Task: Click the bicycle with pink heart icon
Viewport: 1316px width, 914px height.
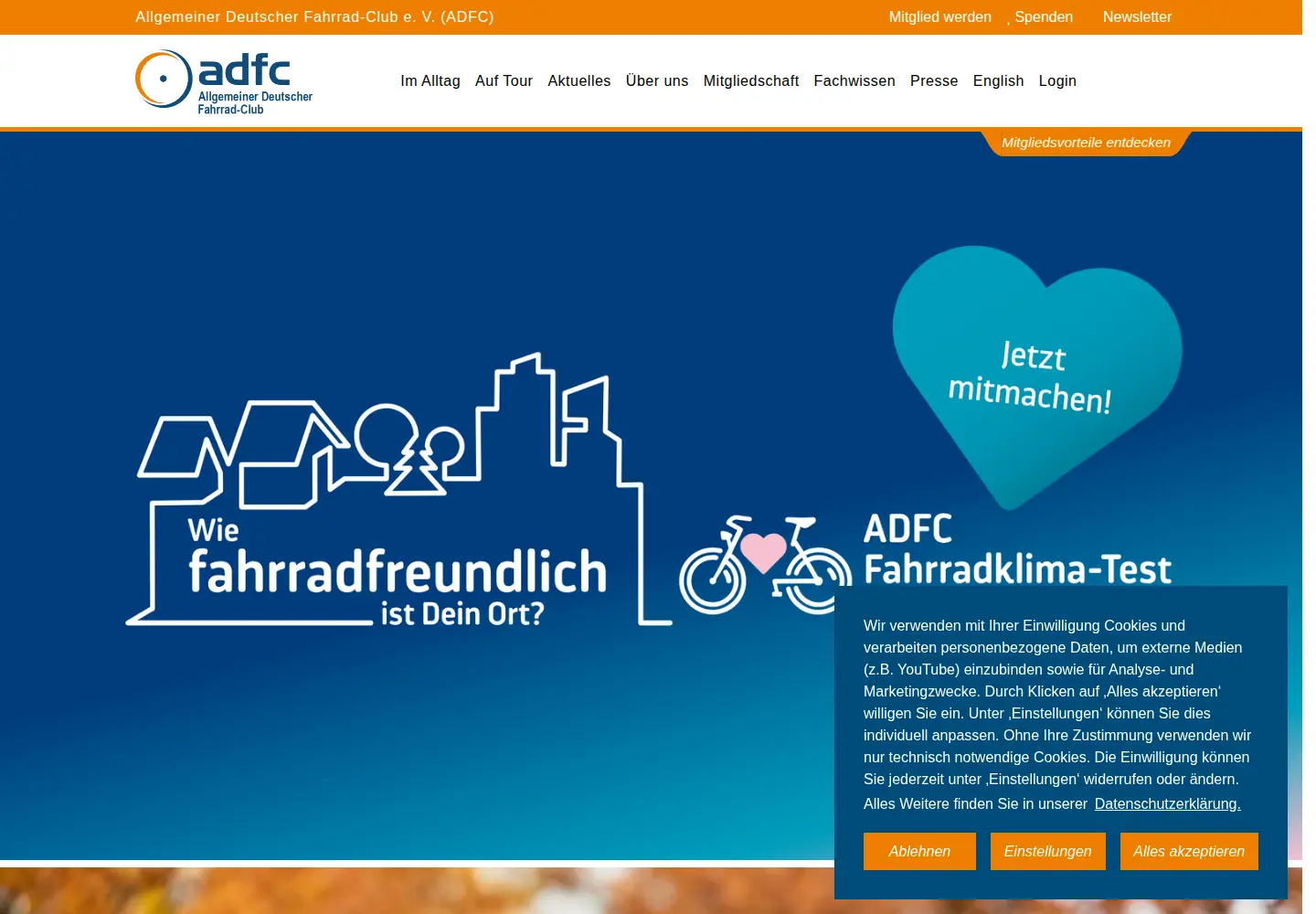Action: [766, 567]
